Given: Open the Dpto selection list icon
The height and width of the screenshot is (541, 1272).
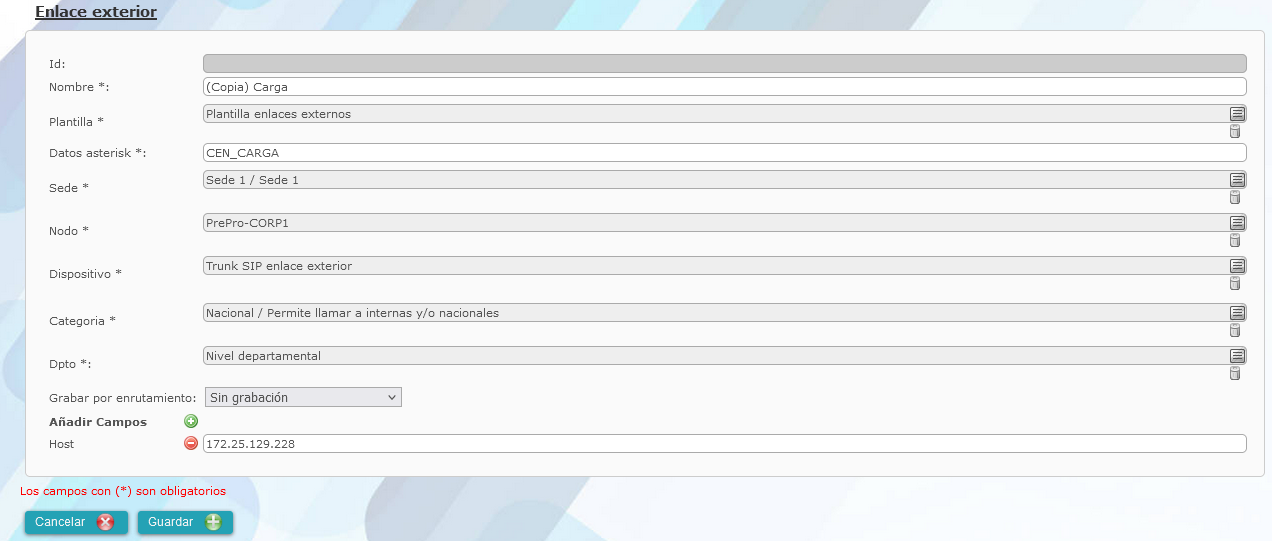Looking at the screenshot, I should point(1237,356).
